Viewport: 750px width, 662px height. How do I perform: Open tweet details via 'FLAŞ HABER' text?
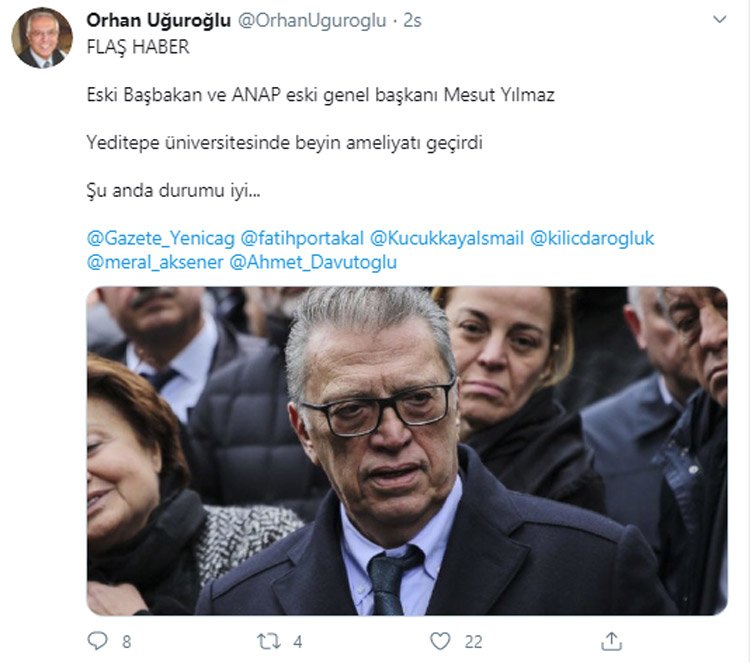(138, 47)
